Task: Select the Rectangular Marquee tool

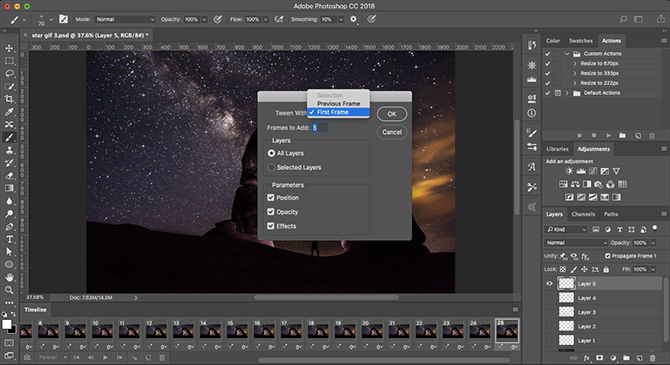Action: 9,61
